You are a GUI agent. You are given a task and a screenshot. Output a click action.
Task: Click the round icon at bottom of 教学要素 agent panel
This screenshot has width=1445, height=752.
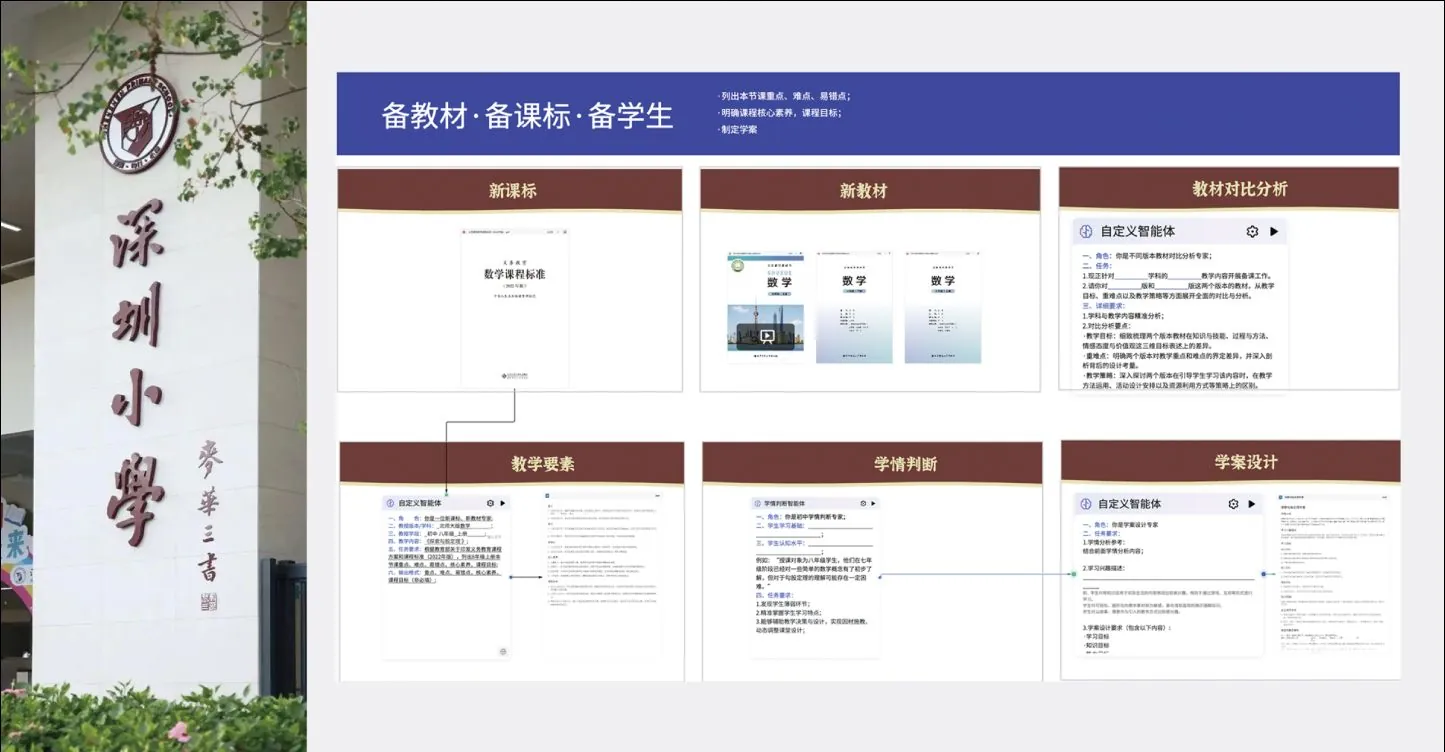pos(503,651)
